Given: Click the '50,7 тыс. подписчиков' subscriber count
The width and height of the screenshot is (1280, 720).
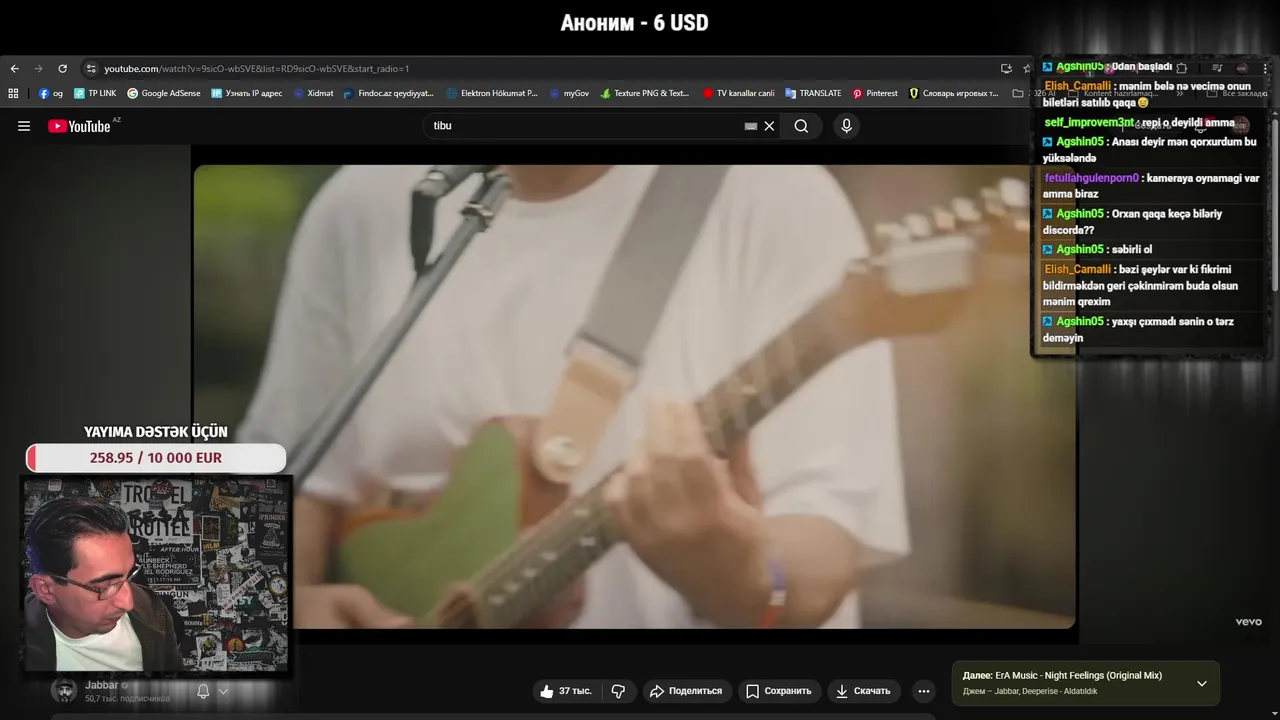Looking at the screenshot, I should (x=127, y=698).
